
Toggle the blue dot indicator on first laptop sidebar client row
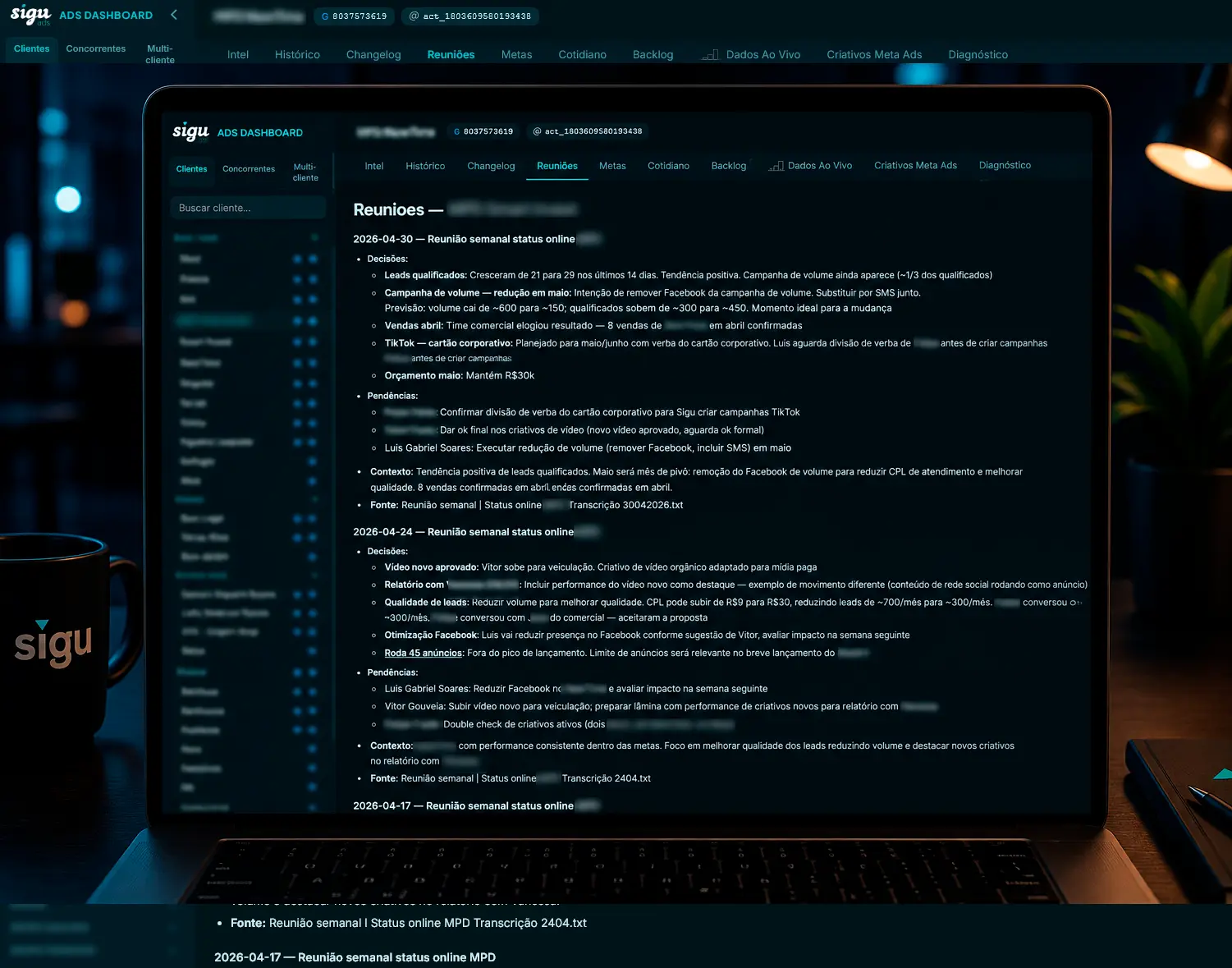297,259
